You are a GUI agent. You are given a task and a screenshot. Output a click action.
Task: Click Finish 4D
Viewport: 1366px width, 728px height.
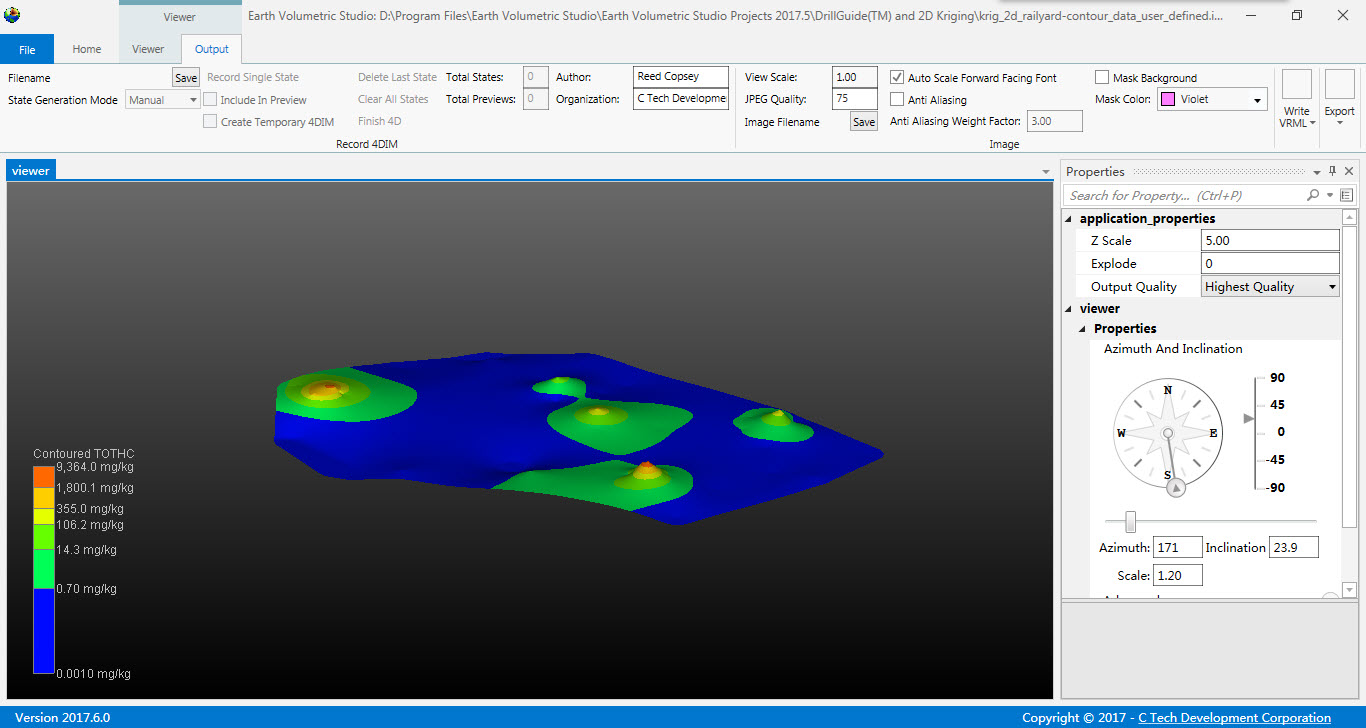[380, 121]
